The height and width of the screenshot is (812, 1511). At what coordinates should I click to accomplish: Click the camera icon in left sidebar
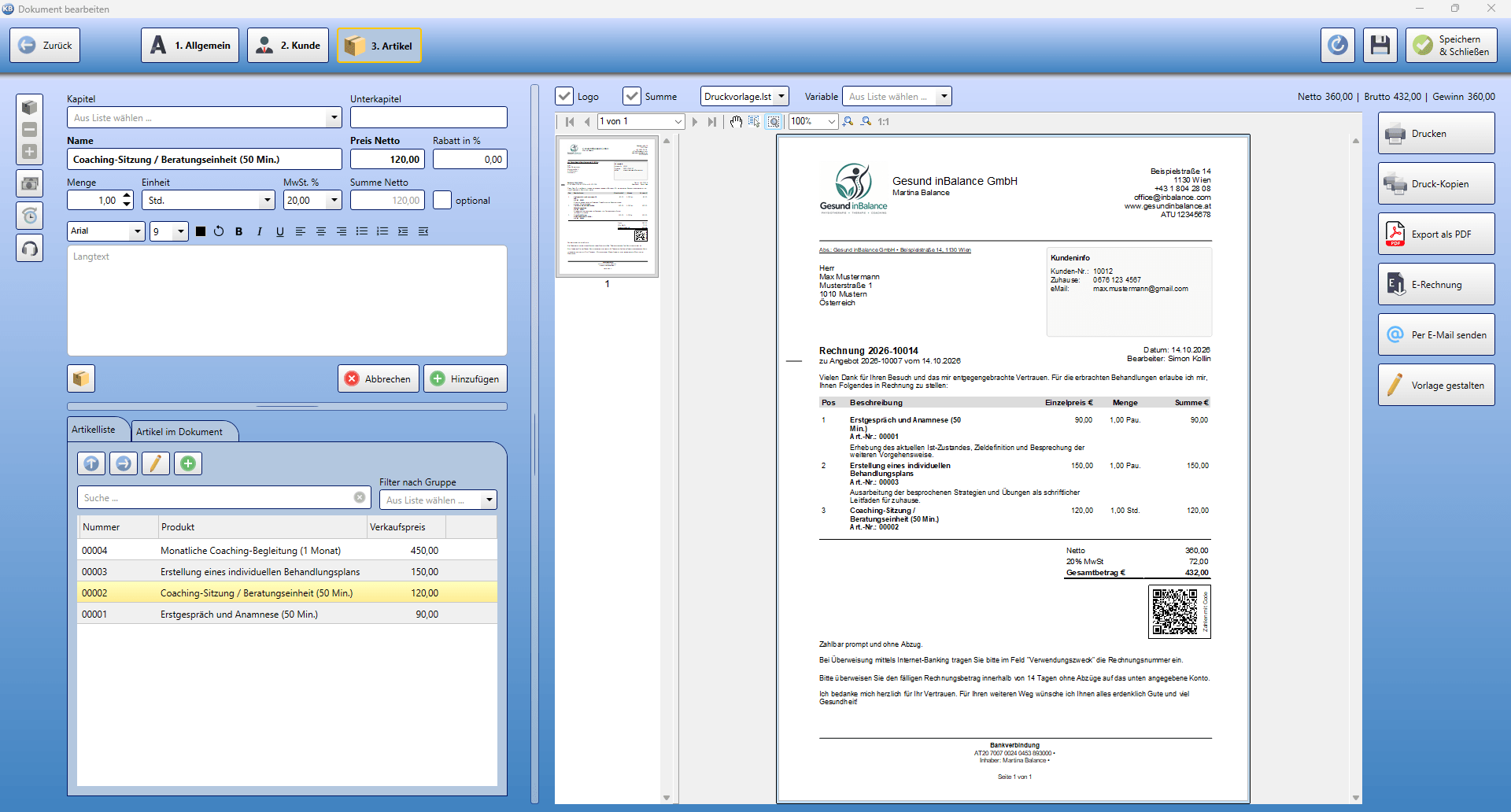pos(29,183)
